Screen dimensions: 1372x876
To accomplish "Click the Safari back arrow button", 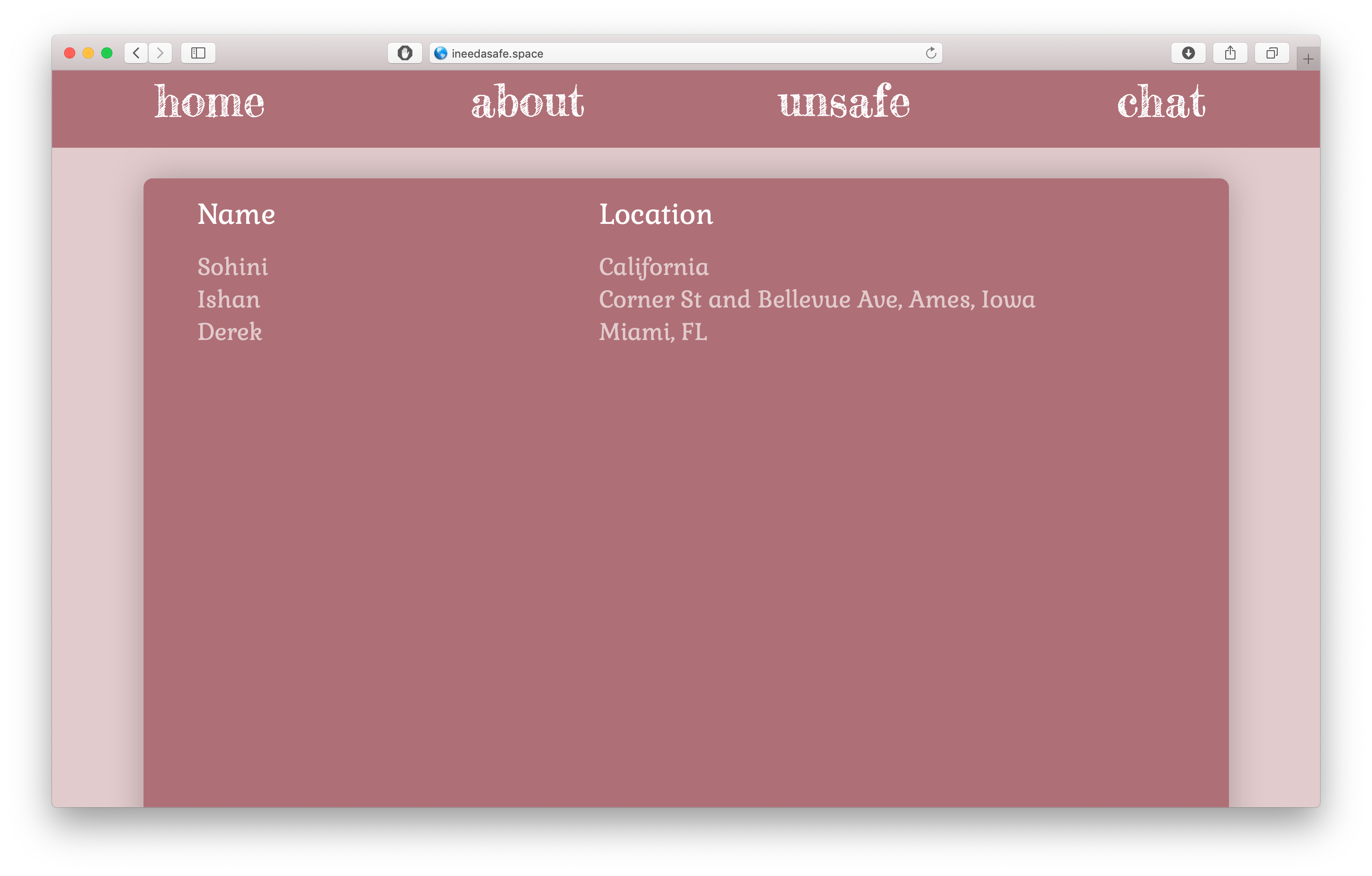I will pos(136,53).
